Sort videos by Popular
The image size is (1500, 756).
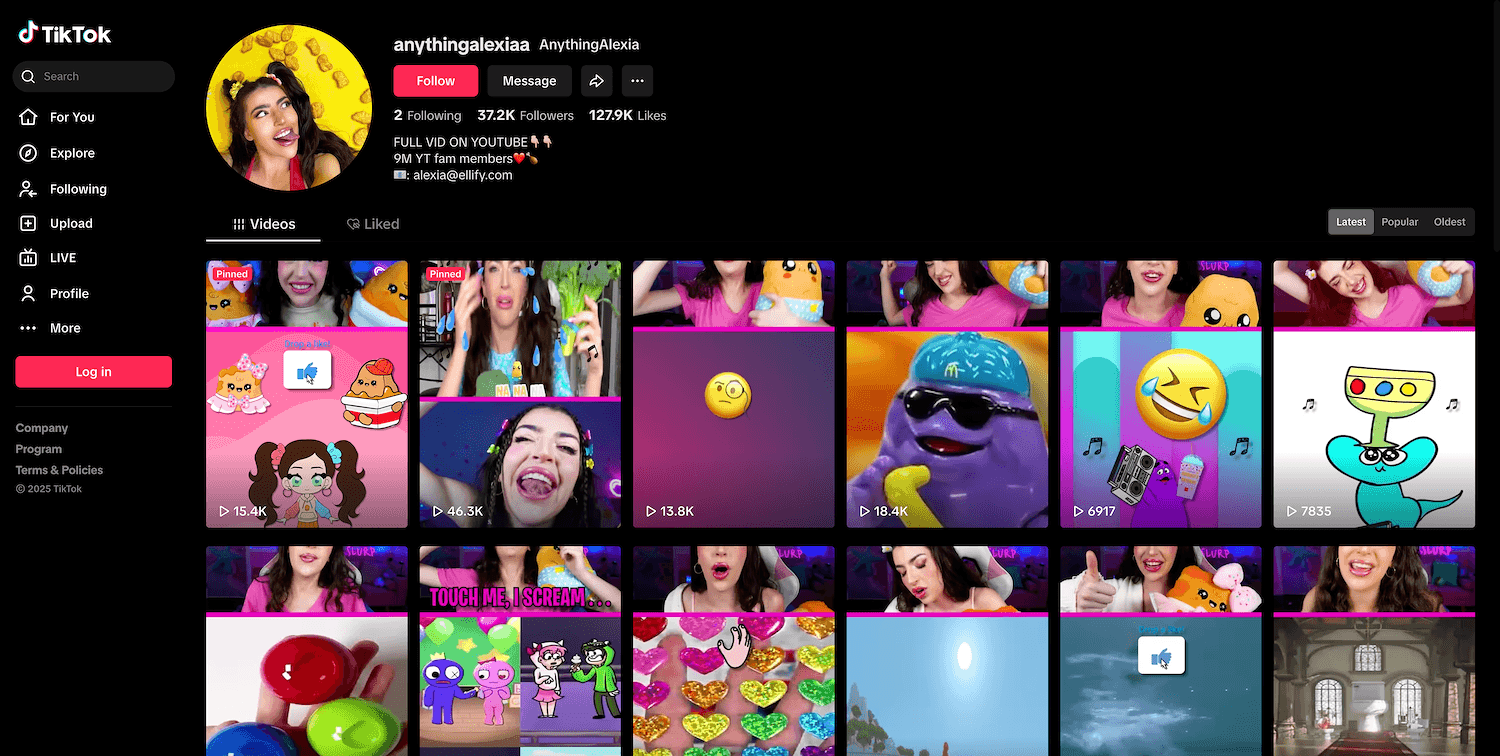coord(1399,222)
